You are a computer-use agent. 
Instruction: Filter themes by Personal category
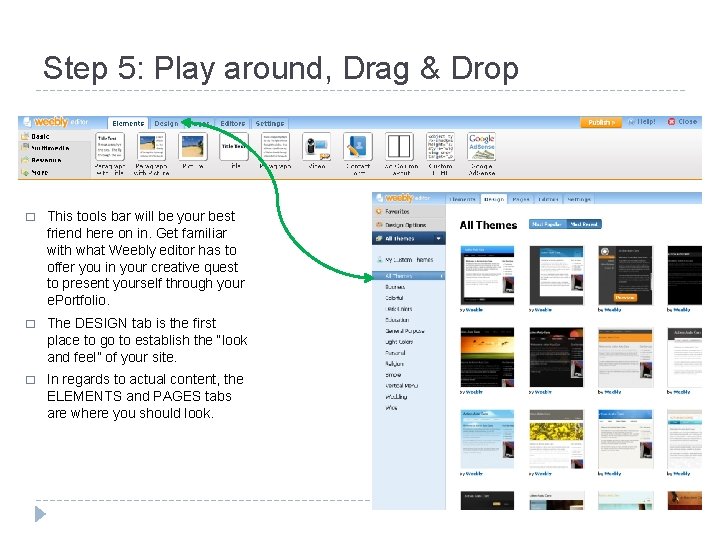pyautogui.click(x=395, y=353)
